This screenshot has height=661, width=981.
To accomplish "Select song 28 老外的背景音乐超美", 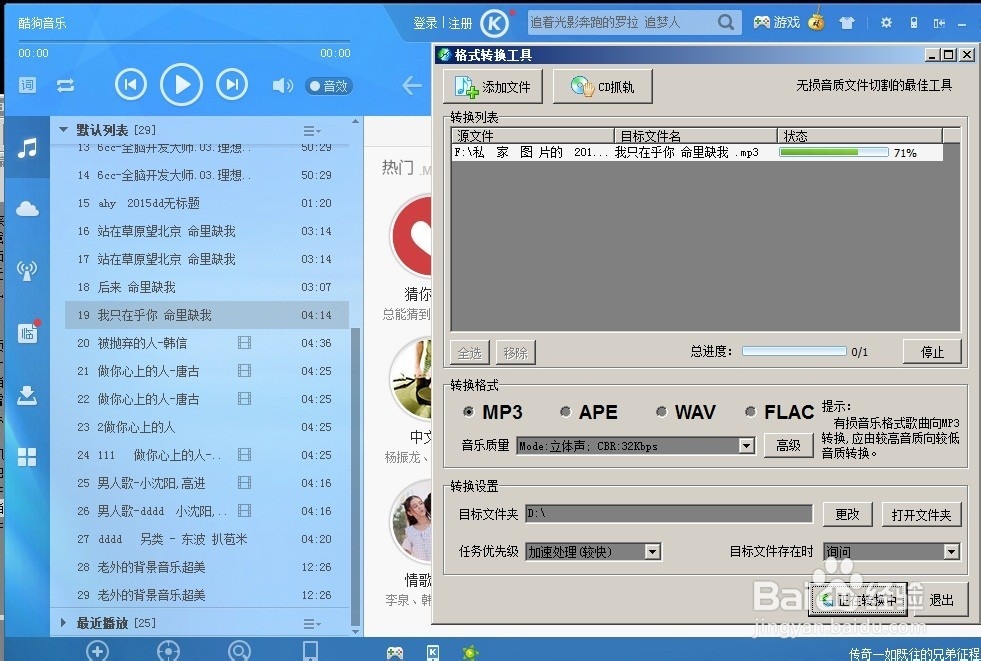I will (206, 567).
